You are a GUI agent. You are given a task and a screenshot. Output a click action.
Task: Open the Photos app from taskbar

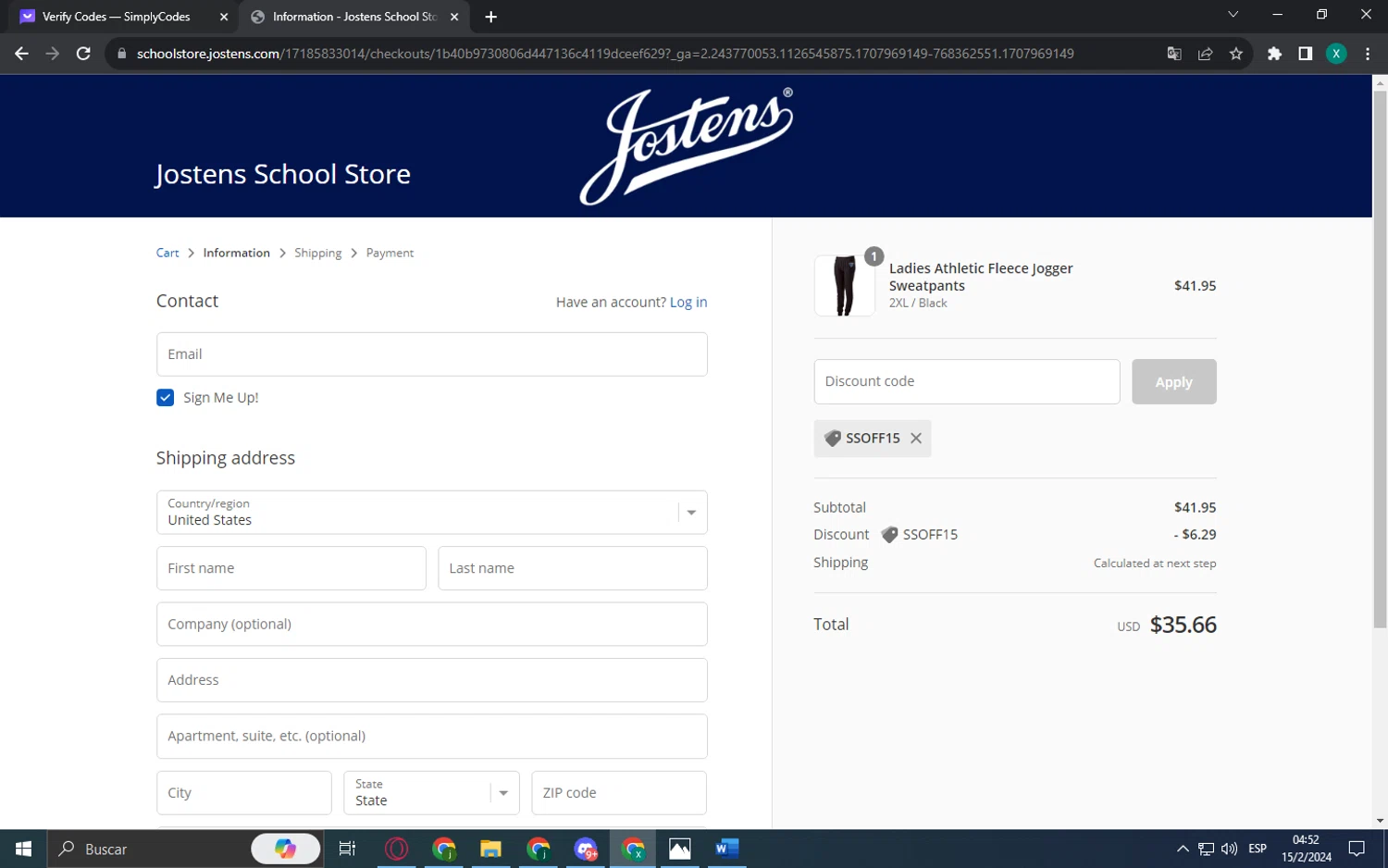click(x=679, y=849)
